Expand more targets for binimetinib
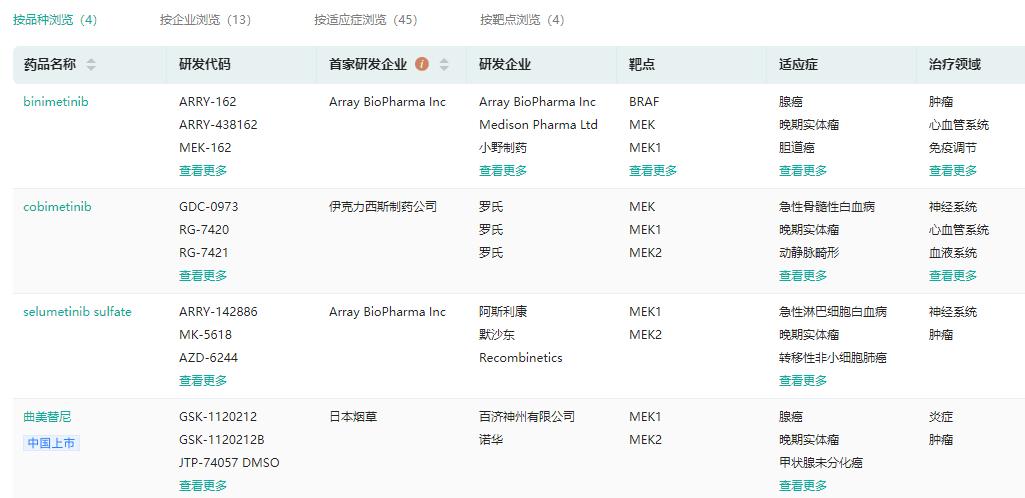The height and width of the screenshot is (498, 1025). 653,171
